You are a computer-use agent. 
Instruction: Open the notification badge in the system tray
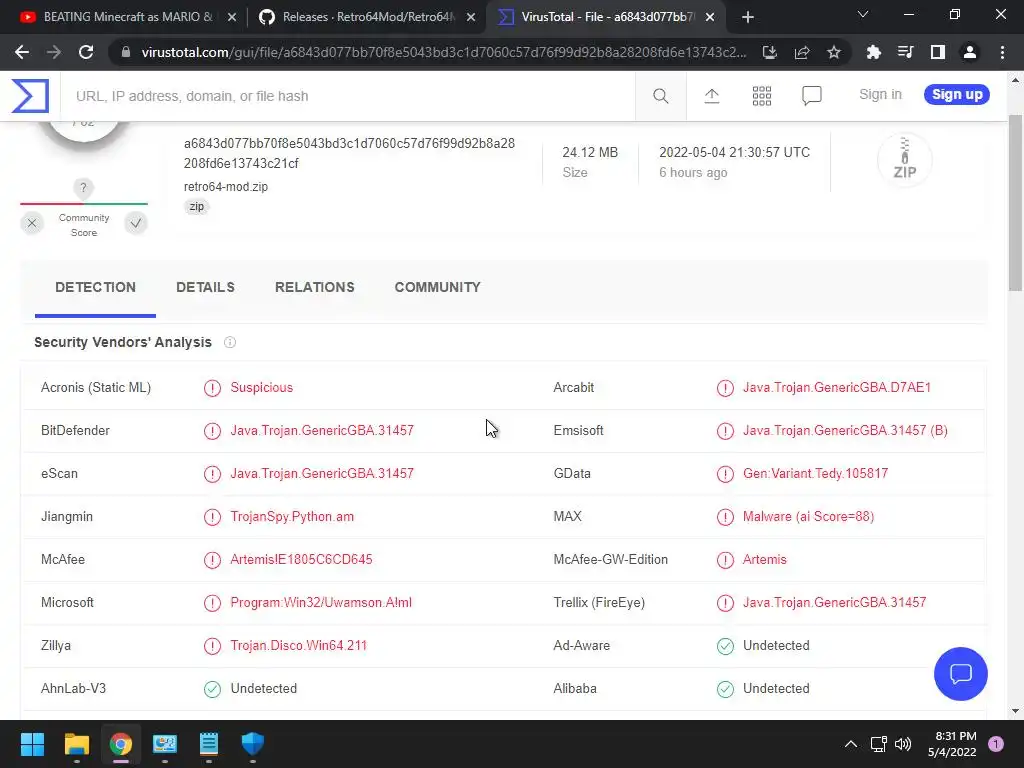[995, 744]
